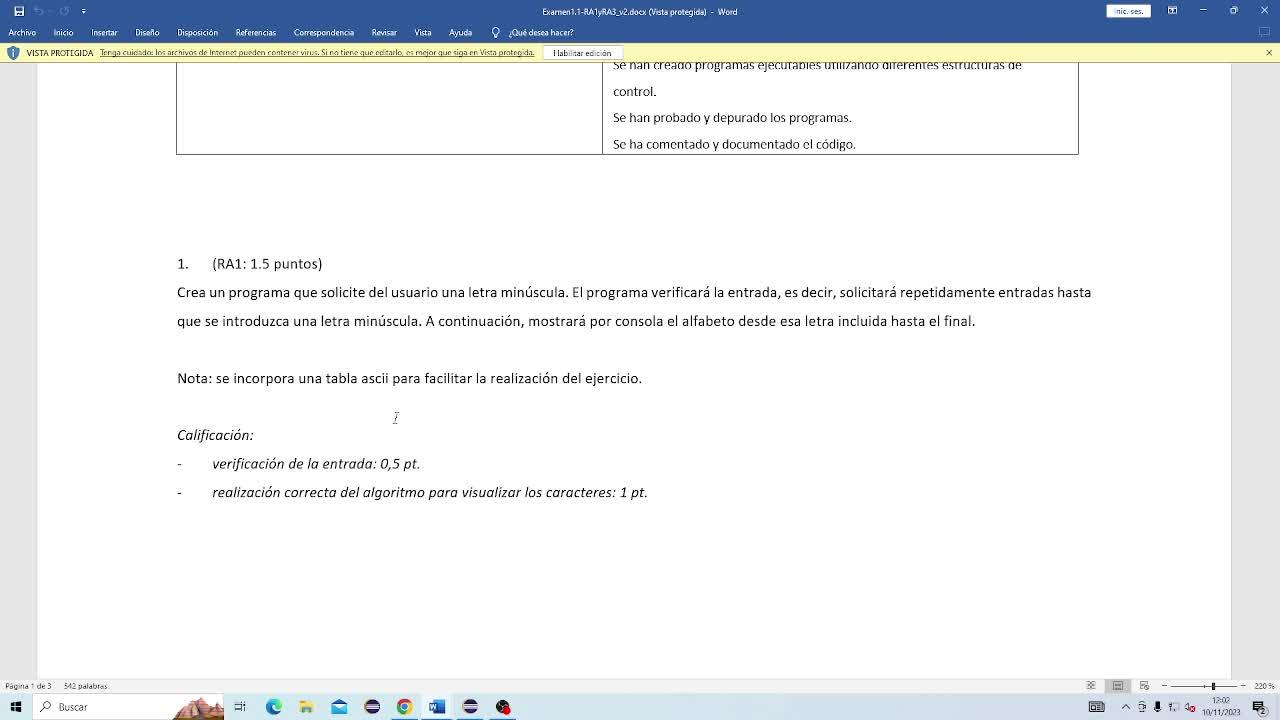Switch to the Vista ribbon tab

pos(423,32)
